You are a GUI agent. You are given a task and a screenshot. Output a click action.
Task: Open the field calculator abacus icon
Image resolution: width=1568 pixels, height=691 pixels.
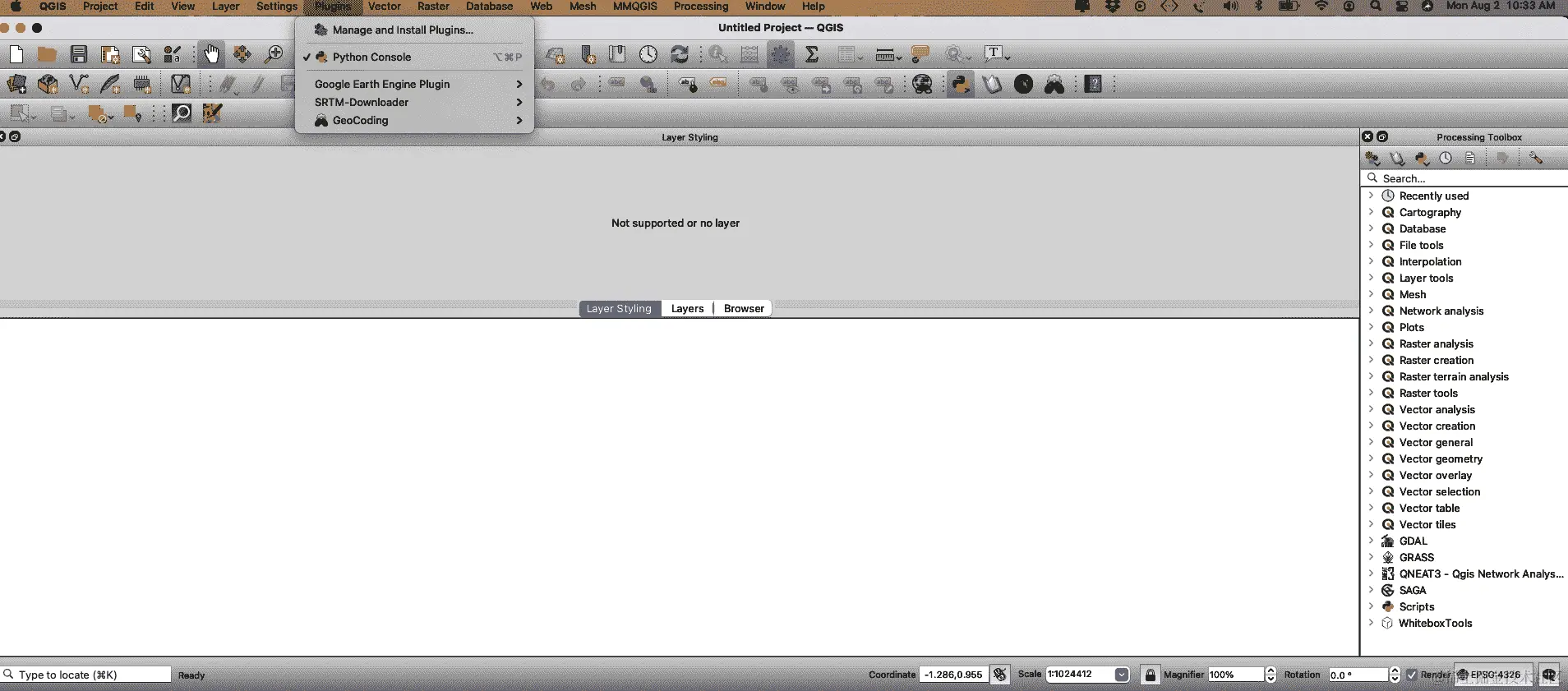(749, 55)
